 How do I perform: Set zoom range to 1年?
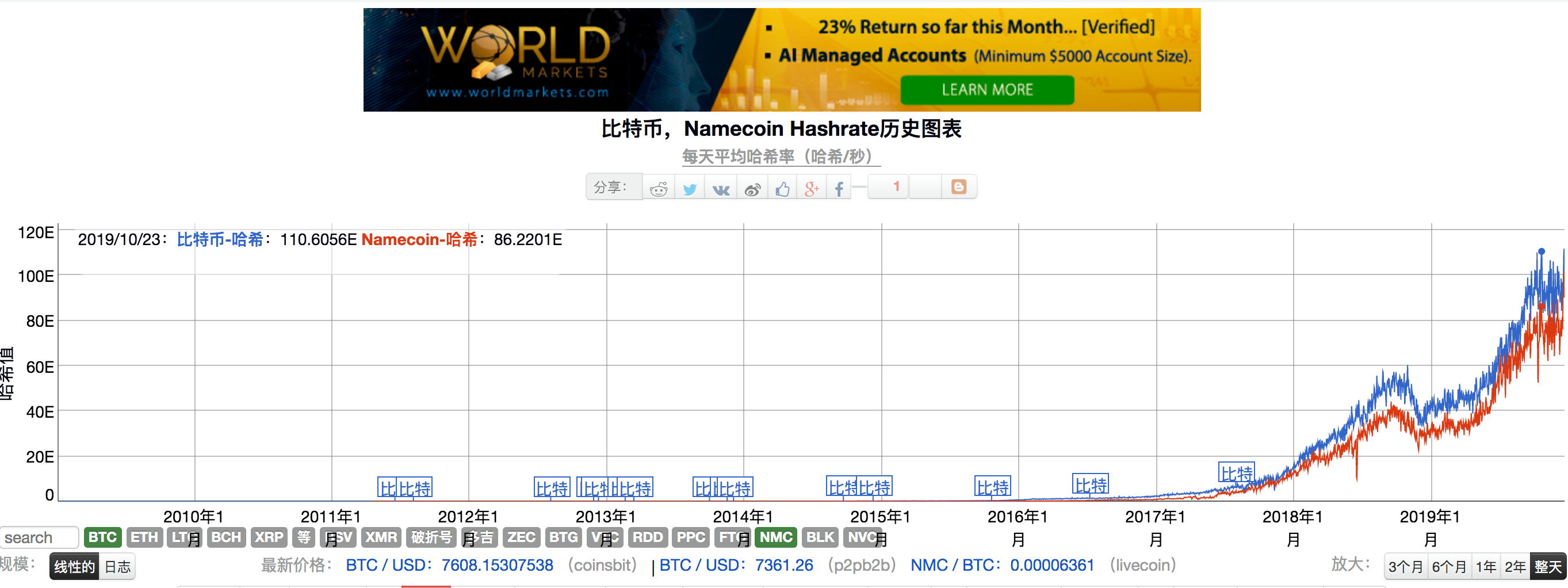(x=1486, y=567)
